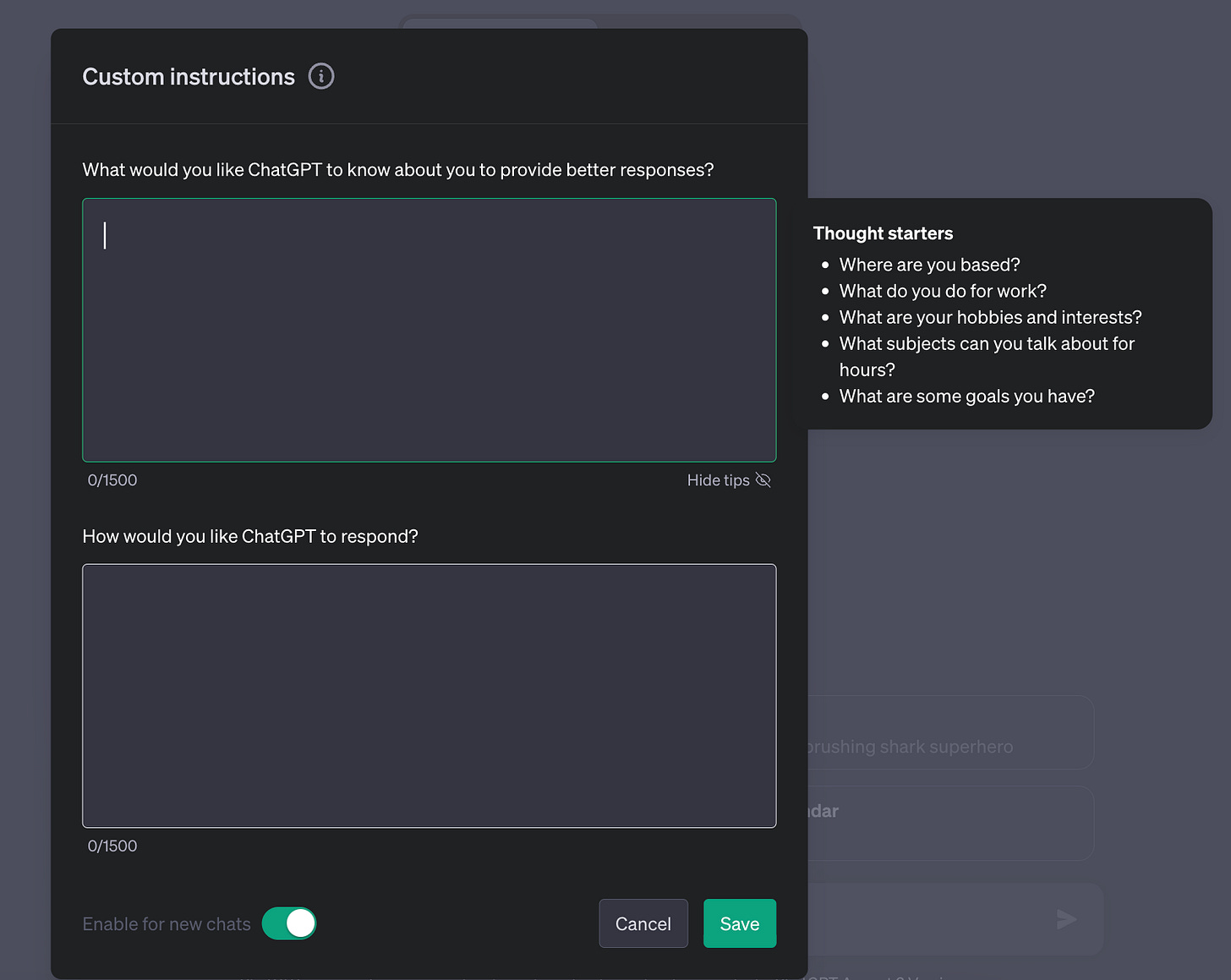Click the 'Where are you based?' tip
1231x980 pixels.
[x=930, y=265]
